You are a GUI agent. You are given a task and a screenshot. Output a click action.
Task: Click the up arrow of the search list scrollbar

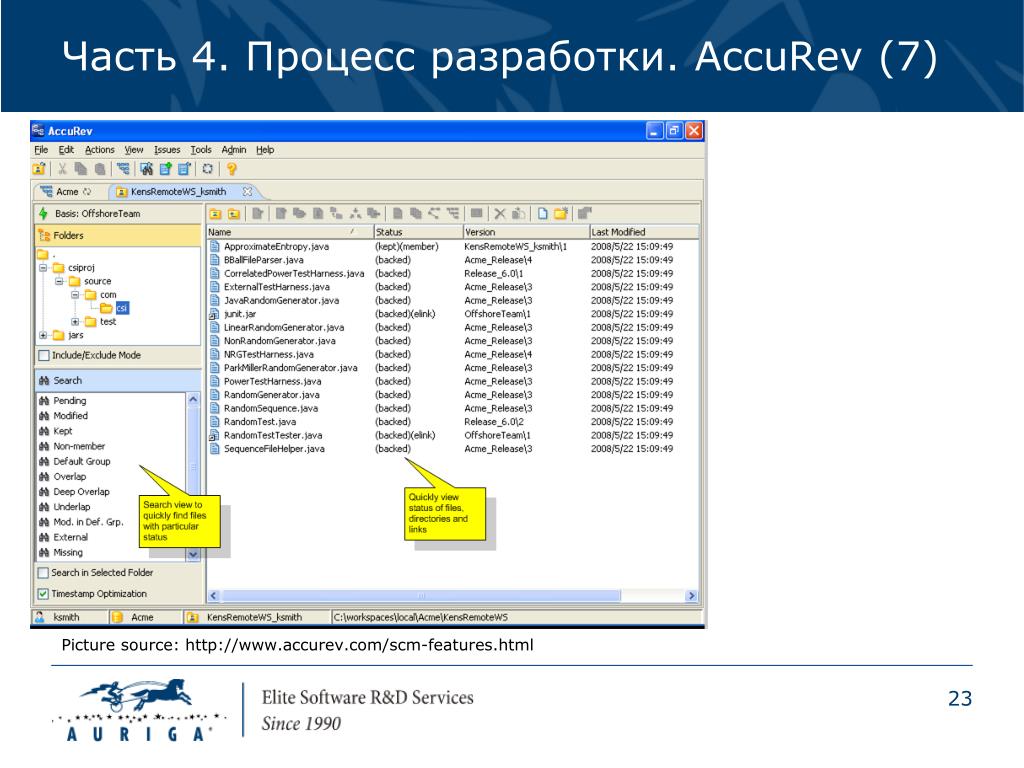coord(193,399)
